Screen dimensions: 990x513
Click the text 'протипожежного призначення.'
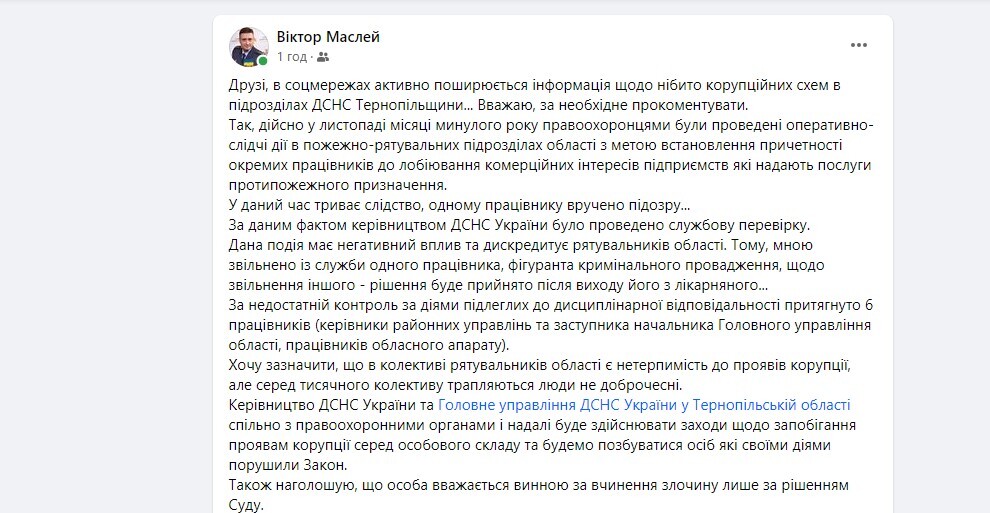click(x=337, y=186)
